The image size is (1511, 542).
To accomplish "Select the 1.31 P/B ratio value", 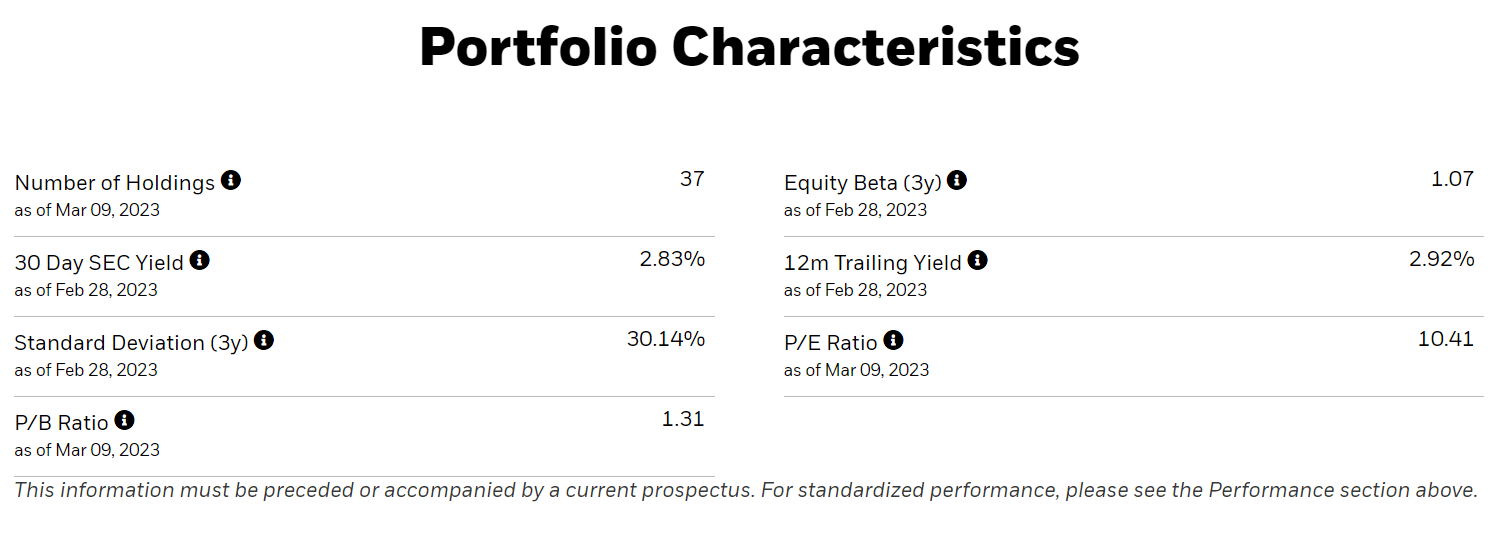I will [x=683, y=420].
